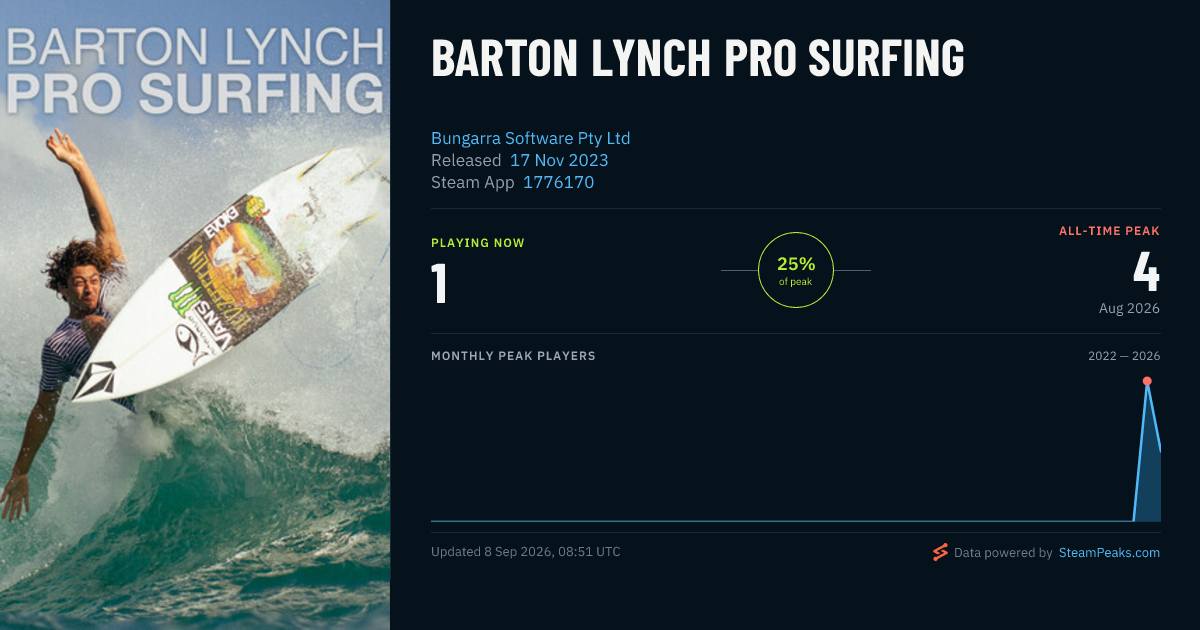The height and width of the screenshot is (630, 1200).
Task: Click the Data powered by text
Action: click(1003, 552)
